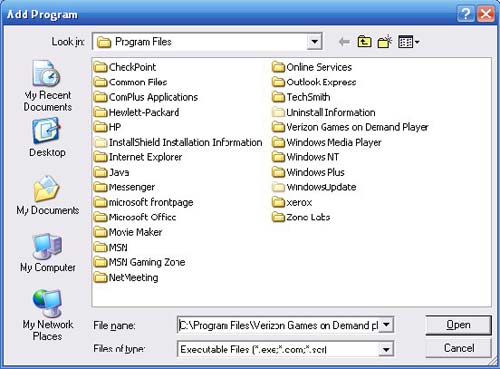Select the CheckPoint folder icon
This screenshot has height=369, width=500.
100,67
